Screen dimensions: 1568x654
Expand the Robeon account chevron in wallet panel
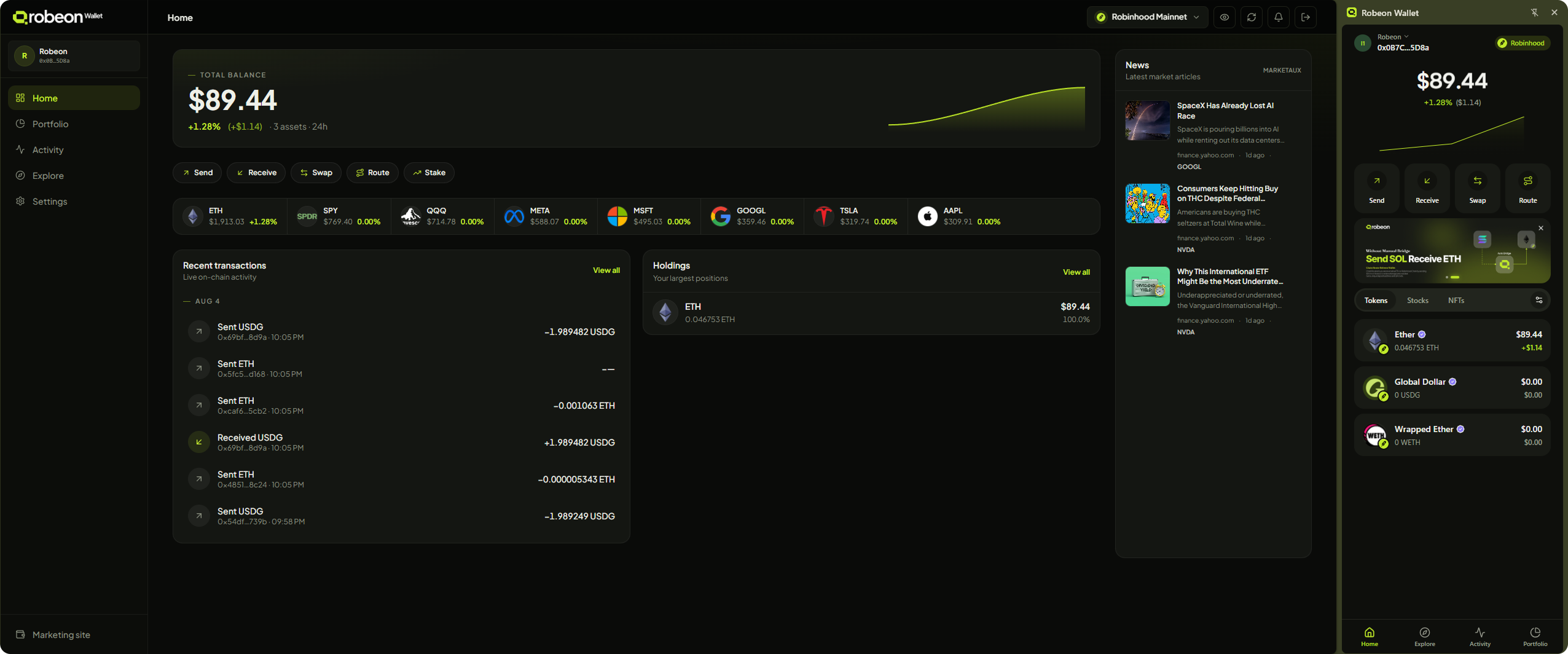click(x=1406, y=37)
